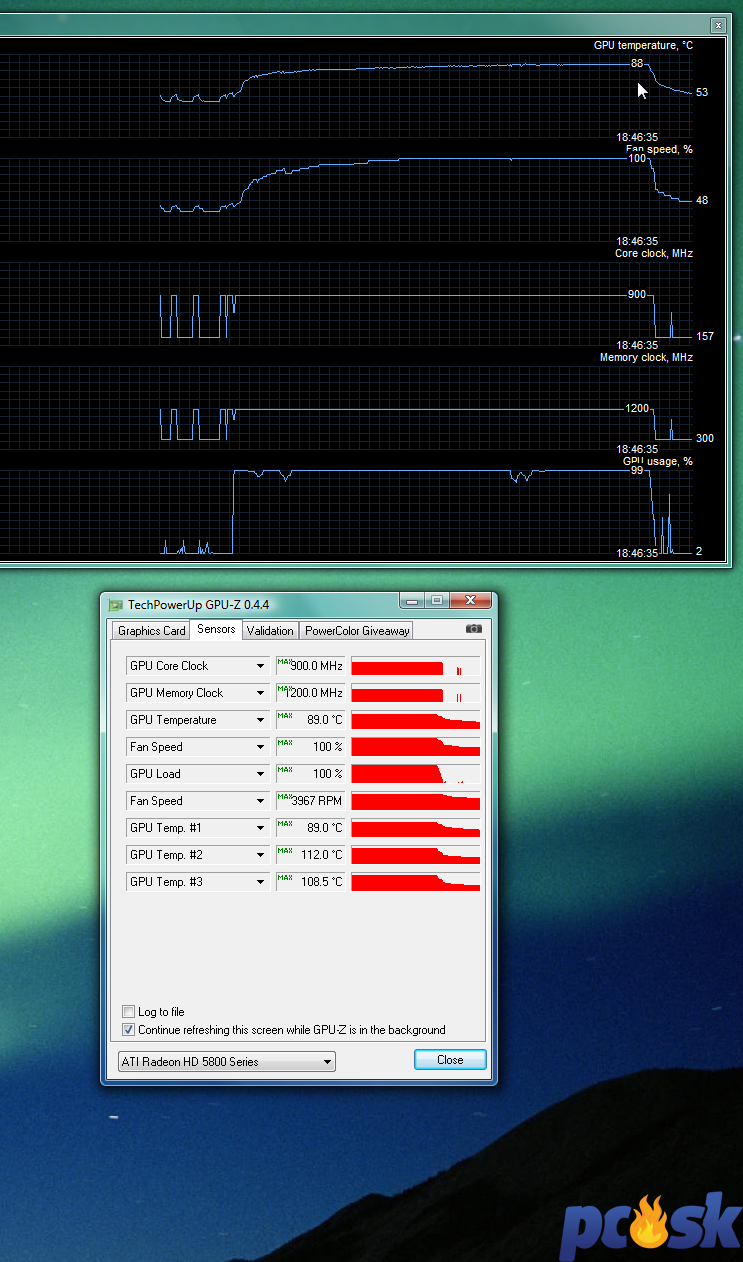Click the GPU temperature, °C graph label
Screen dimensions: 743x1262
(643, 46)
